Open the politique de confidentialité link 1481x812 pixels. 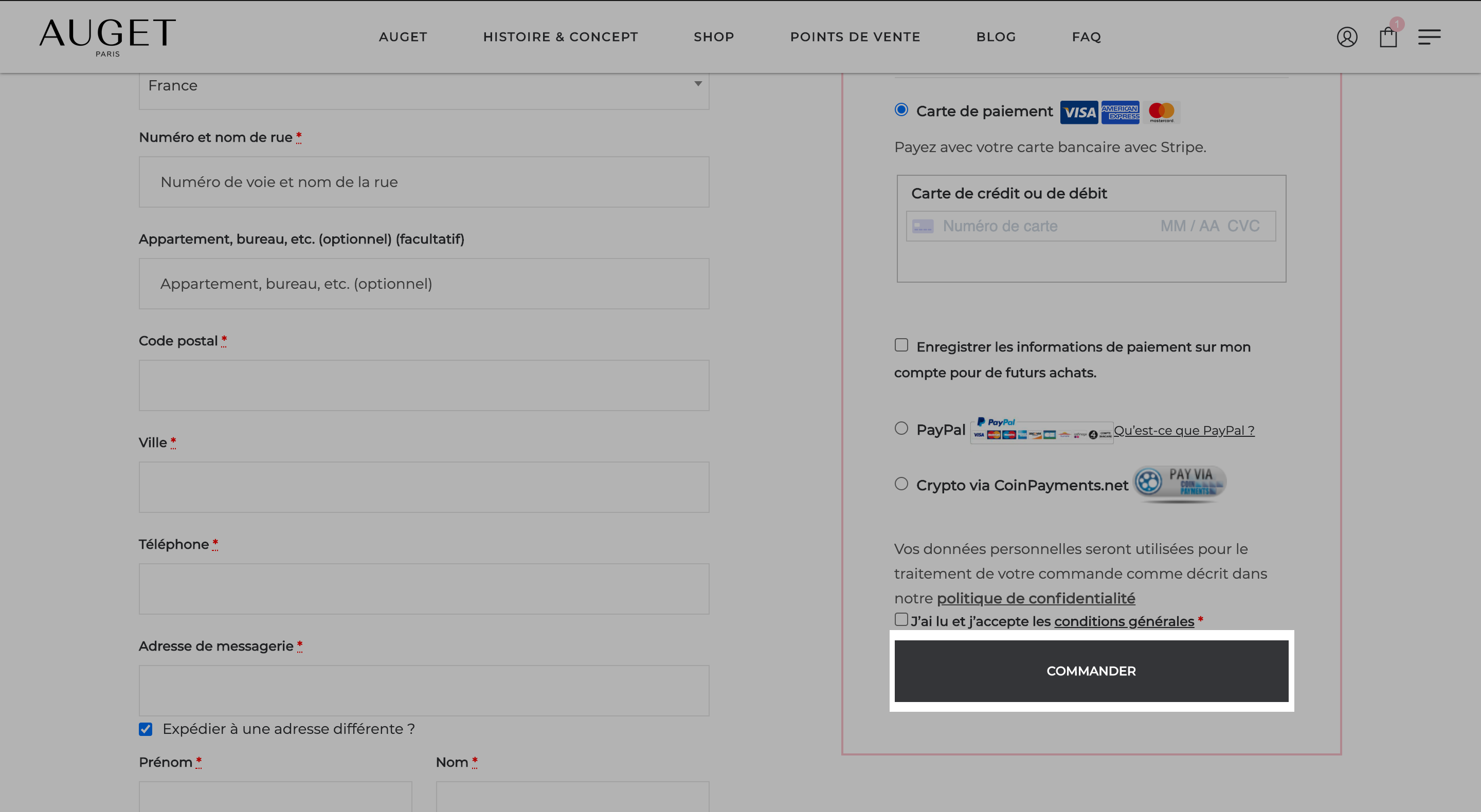1036,598
